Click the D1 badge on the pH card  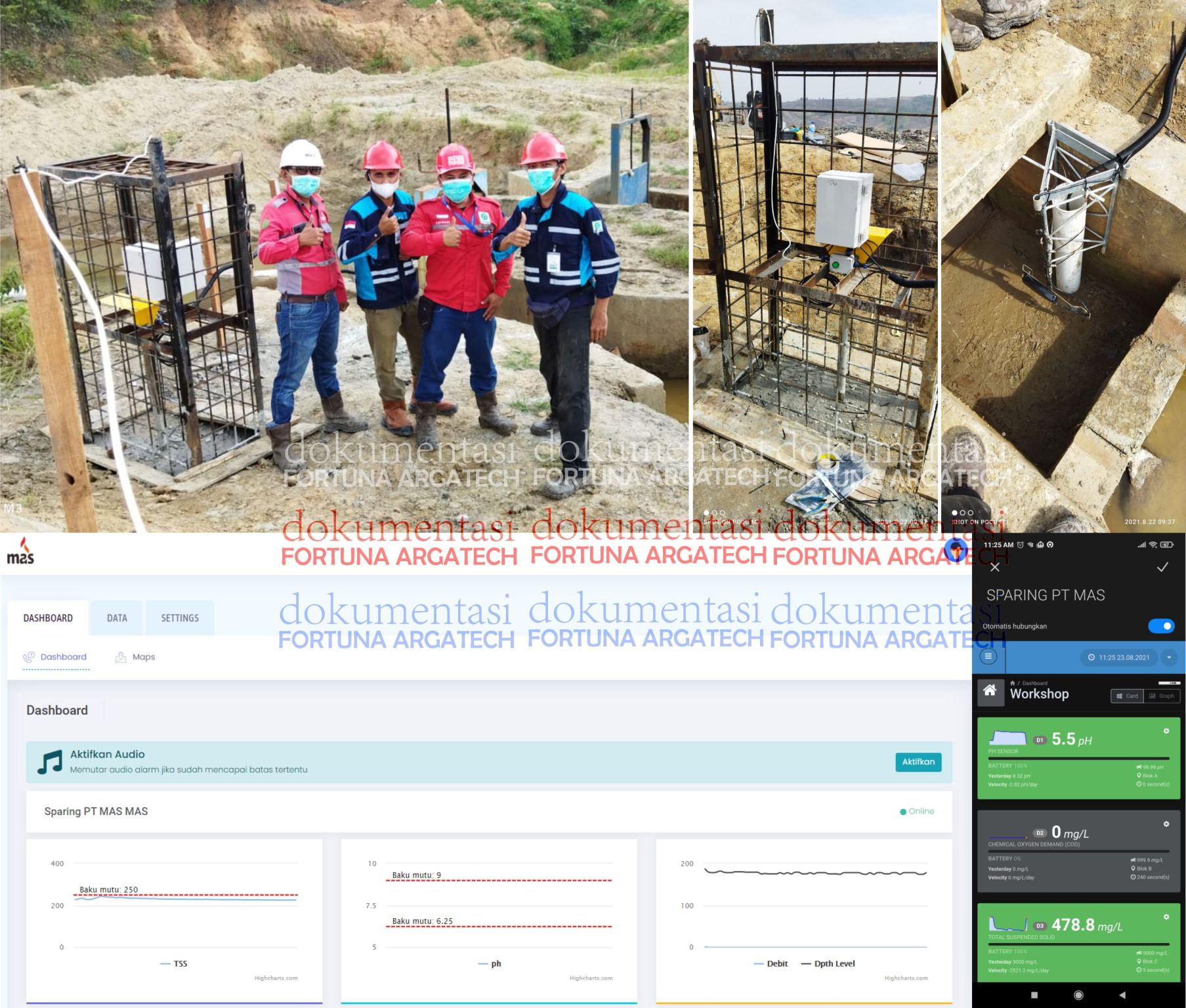(1040, 740)
